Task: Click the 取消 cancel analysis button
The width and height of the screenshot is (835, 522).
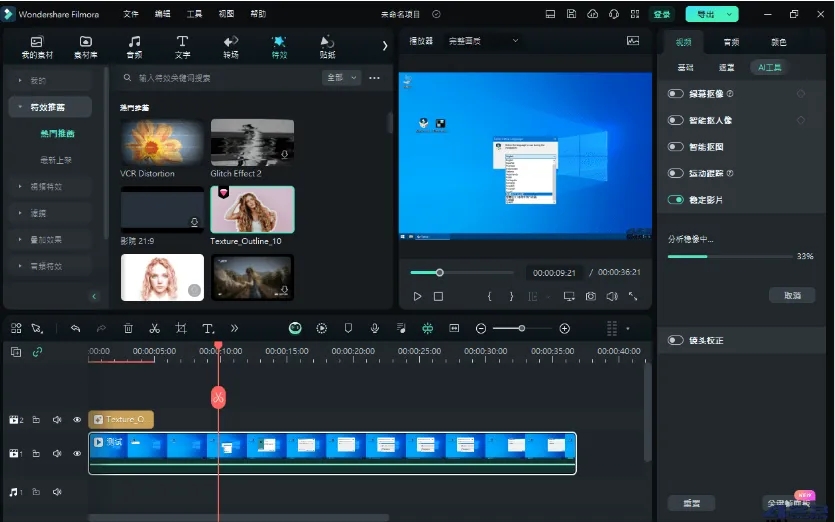Action: 792,295
